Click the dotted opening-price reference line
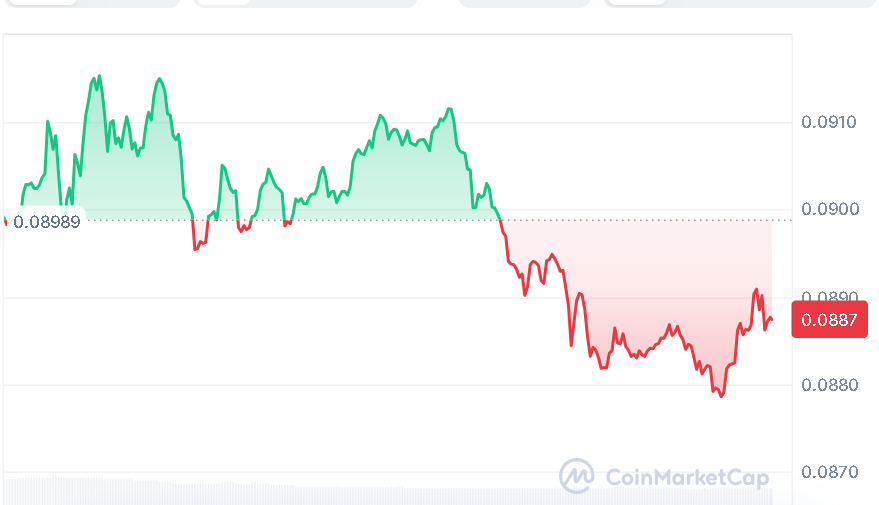 (x=640, y=220)
